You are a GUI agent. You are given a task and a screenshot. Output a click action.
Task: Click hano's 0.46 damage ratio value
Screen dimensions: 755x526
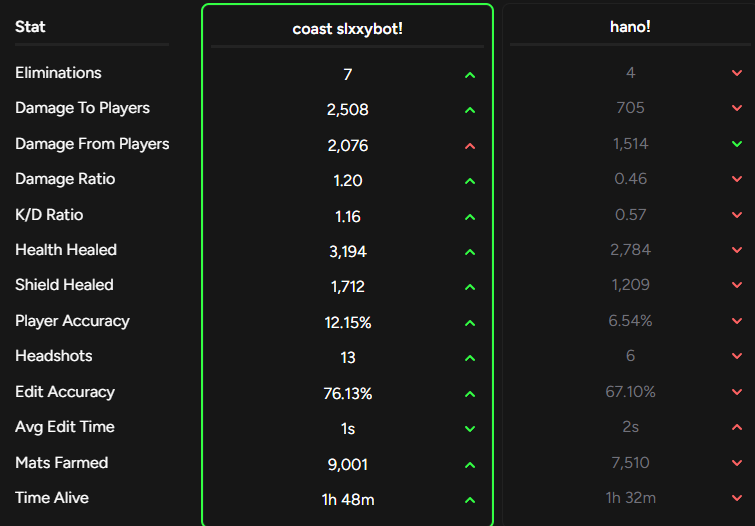point(630,179)
